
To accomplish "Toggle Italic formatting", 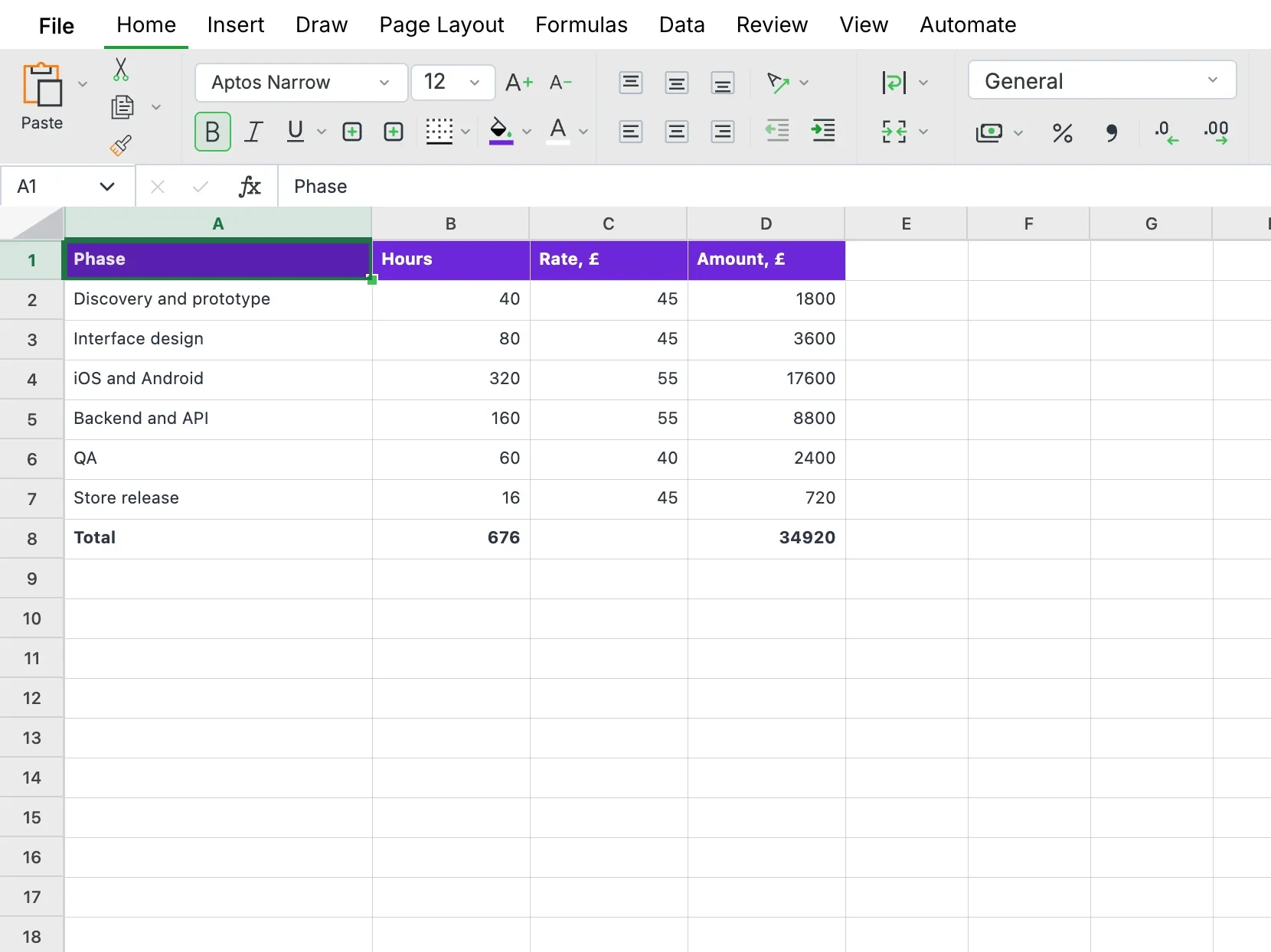I will pyautogui.click(x=253, y=132).
